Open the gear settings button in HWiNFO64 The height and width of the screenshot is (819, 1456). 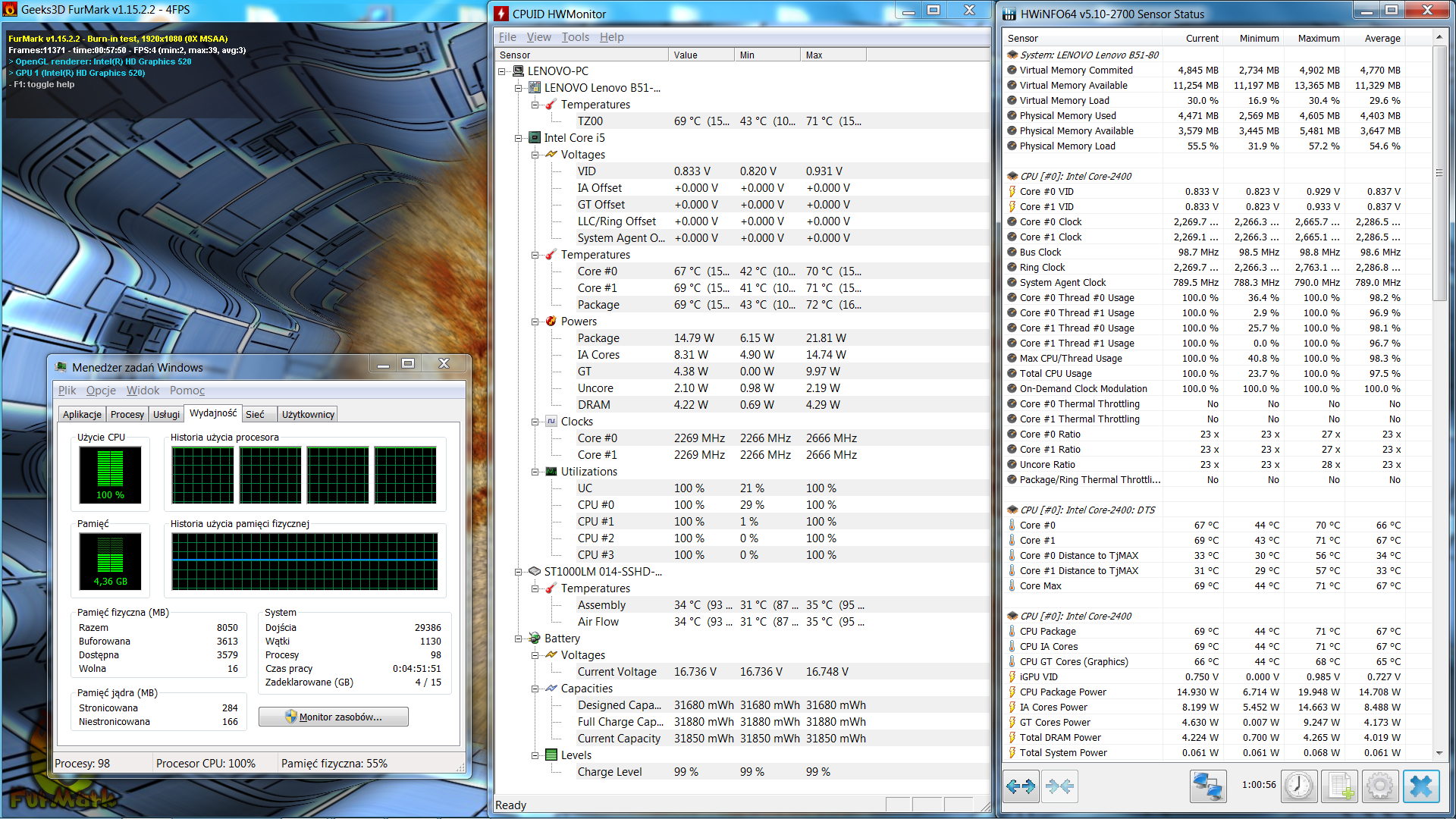coord(1380,786)
